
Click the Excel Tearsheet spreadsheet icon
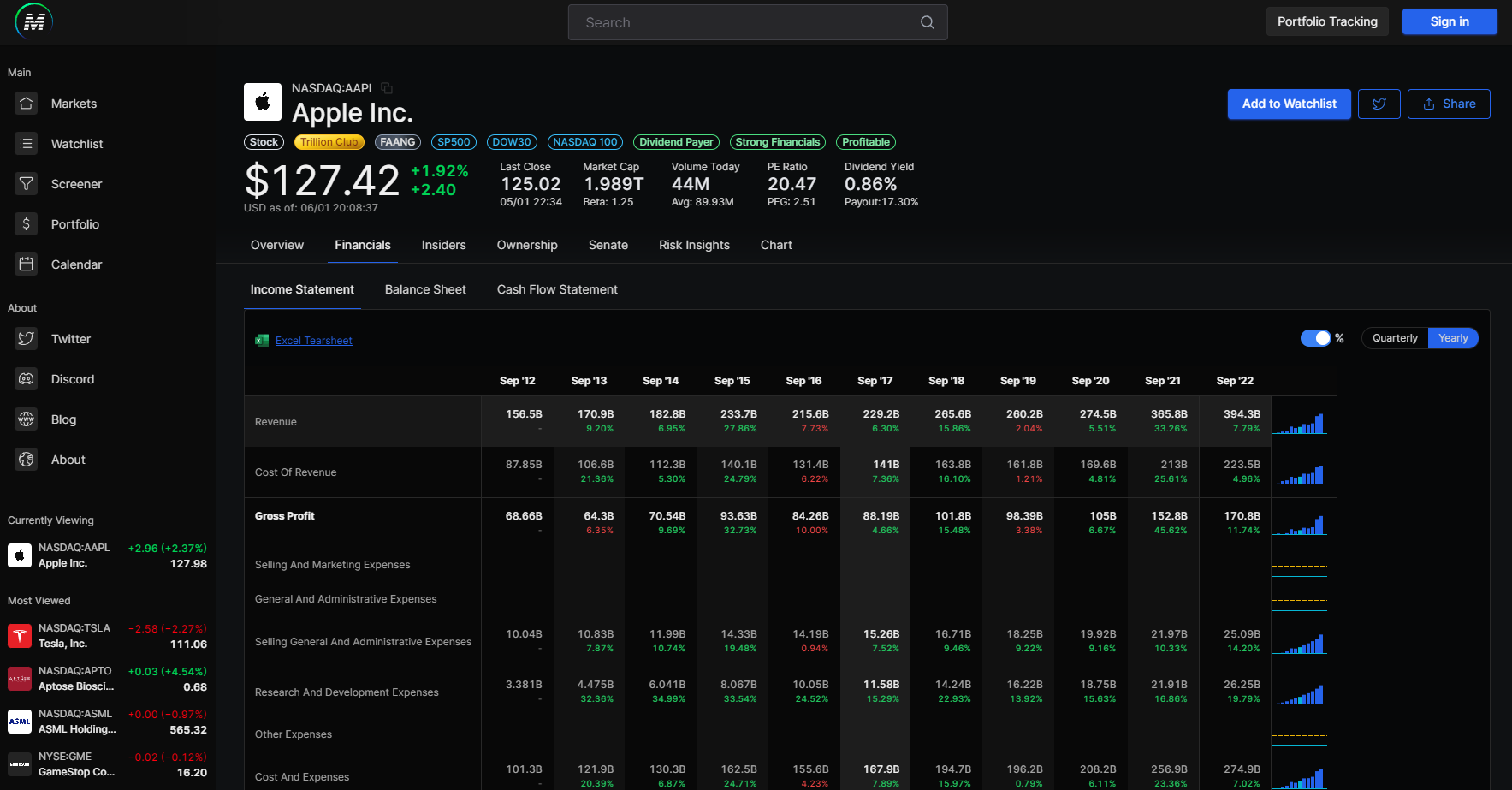(262, 340)
